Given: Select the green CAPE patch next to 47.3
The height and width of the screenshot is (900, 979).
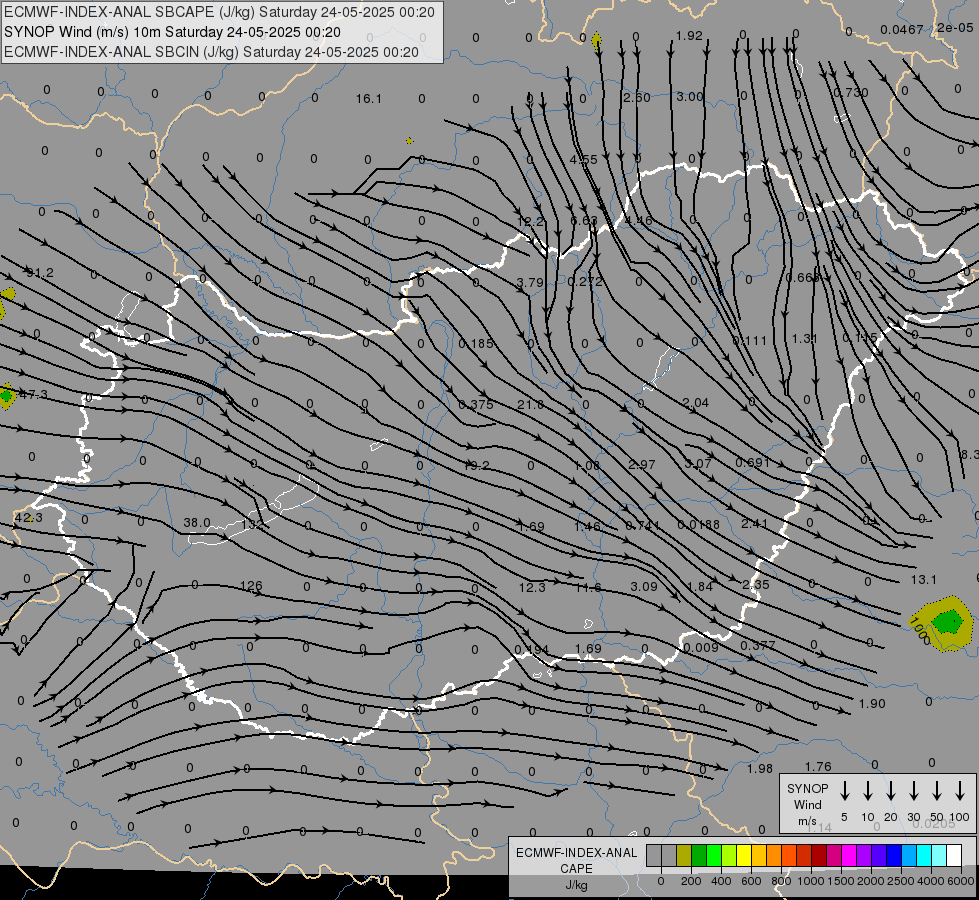Looking at the screenshot, I should 6,395.
